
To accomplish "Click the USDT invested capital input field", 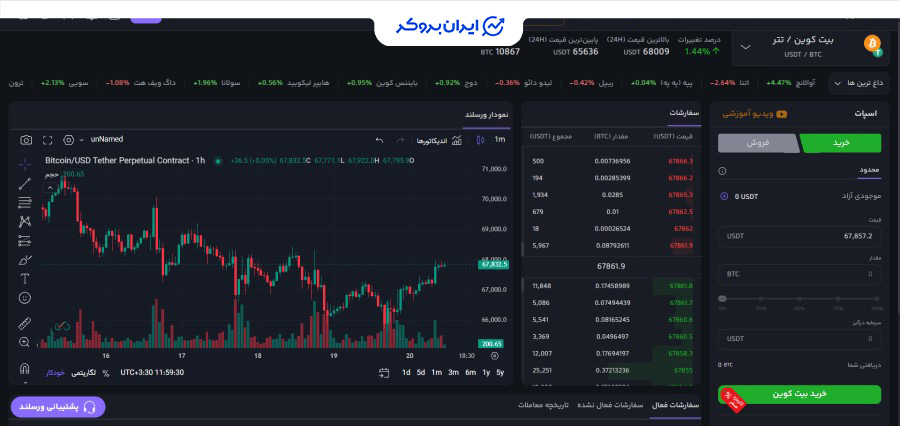I will (x=799, y=339).
